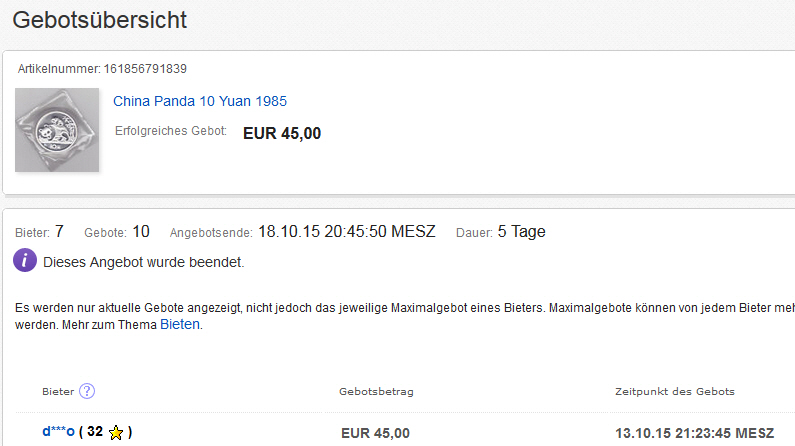Open the China Panda 10 Yuan 1985 link
The height and width of the screenshot is (446, 795).
pos(200,101)
